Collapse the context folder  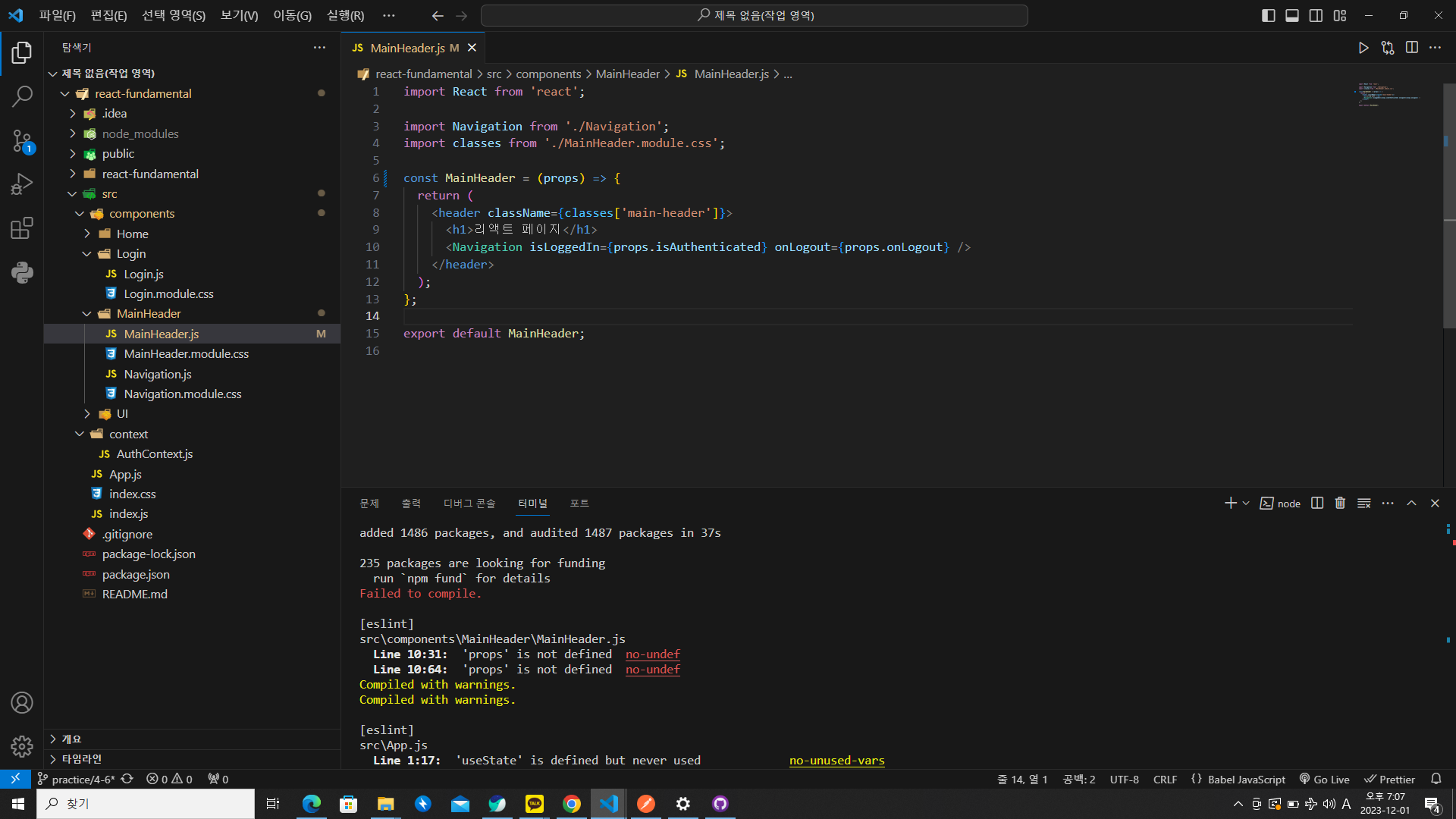pyautogui.click(x=80, y=434)
